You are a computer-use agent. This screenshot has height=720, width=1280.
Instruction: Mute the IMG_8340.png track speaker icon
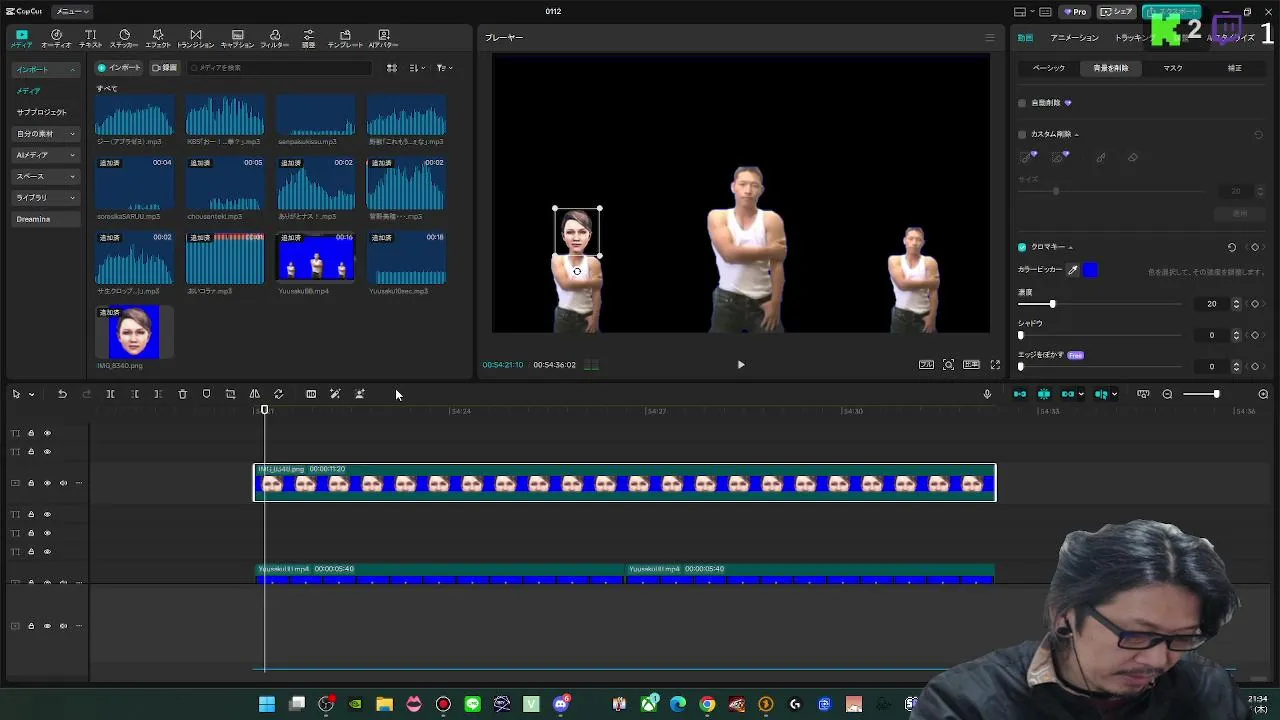coord(63,483)
